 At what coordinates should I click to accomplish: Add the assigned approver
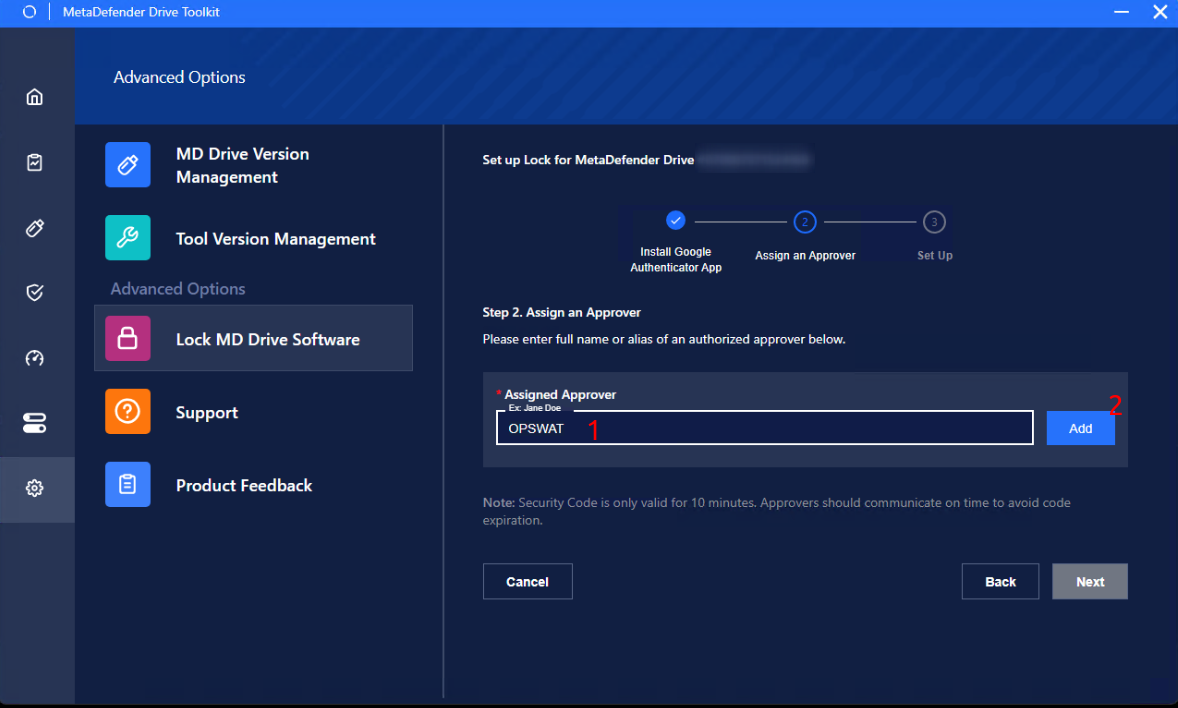(1080, 428)
